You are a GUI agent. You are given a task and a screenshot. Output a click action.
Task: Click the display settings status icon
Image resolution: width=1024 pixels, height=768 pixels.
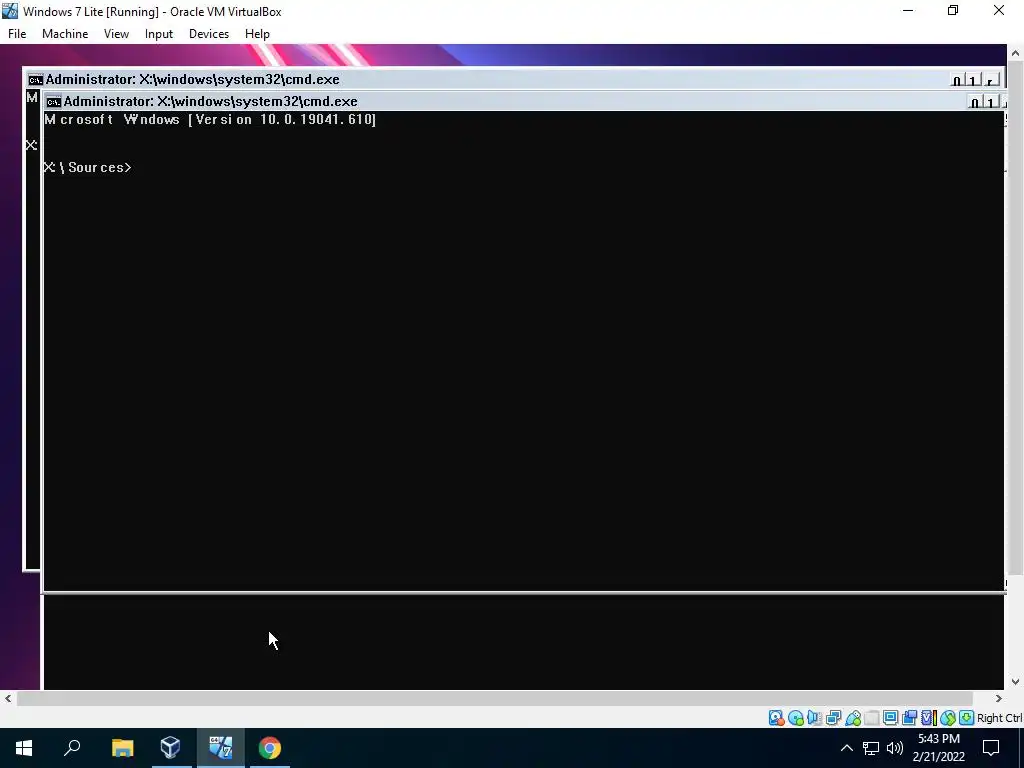pos(890,718)
